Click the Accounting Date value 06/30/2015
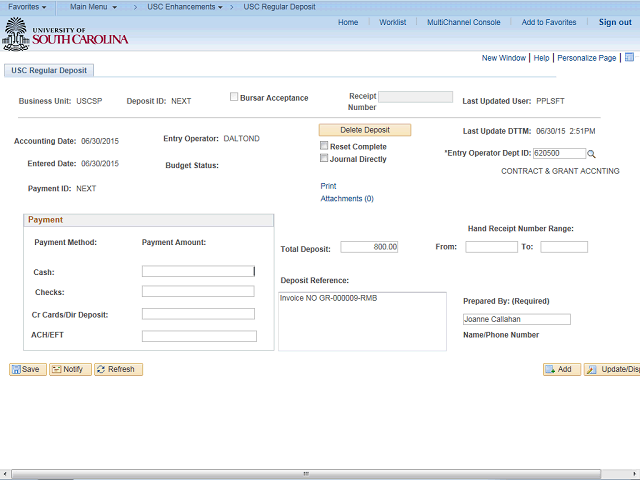 click(x=100, y=141)
